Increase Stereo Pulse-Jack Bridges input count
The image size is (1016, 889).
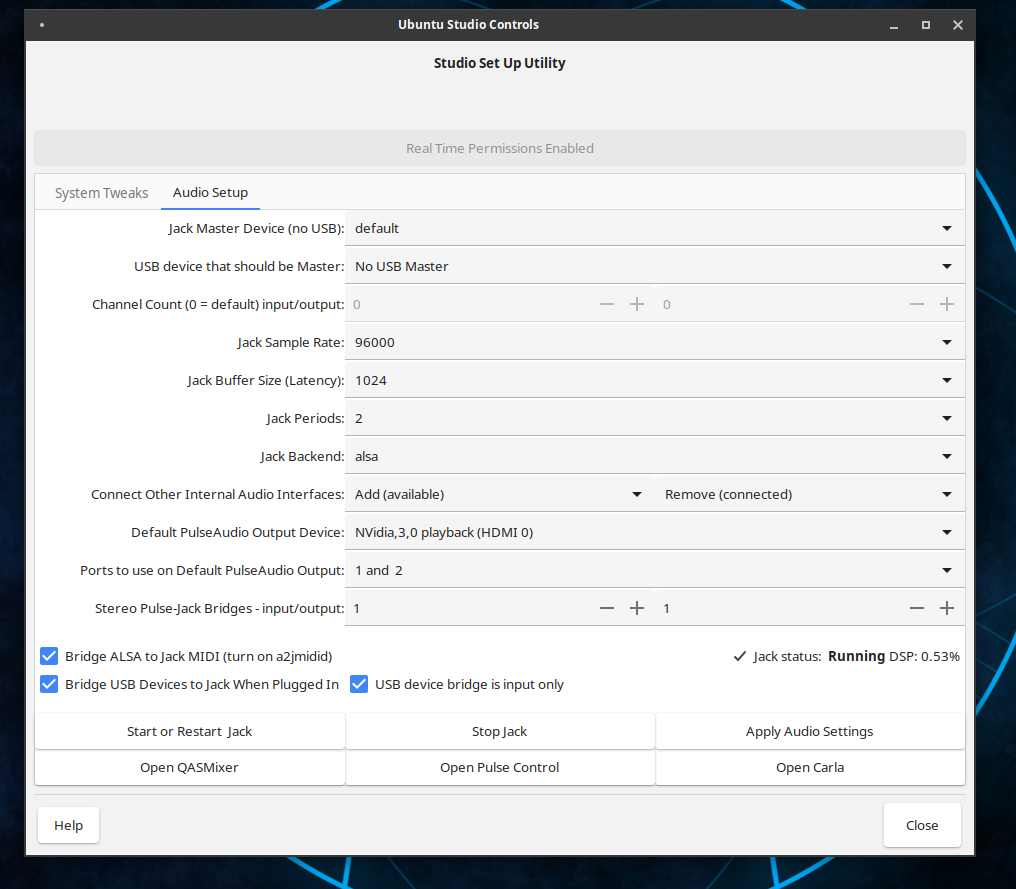click(636, 608)
